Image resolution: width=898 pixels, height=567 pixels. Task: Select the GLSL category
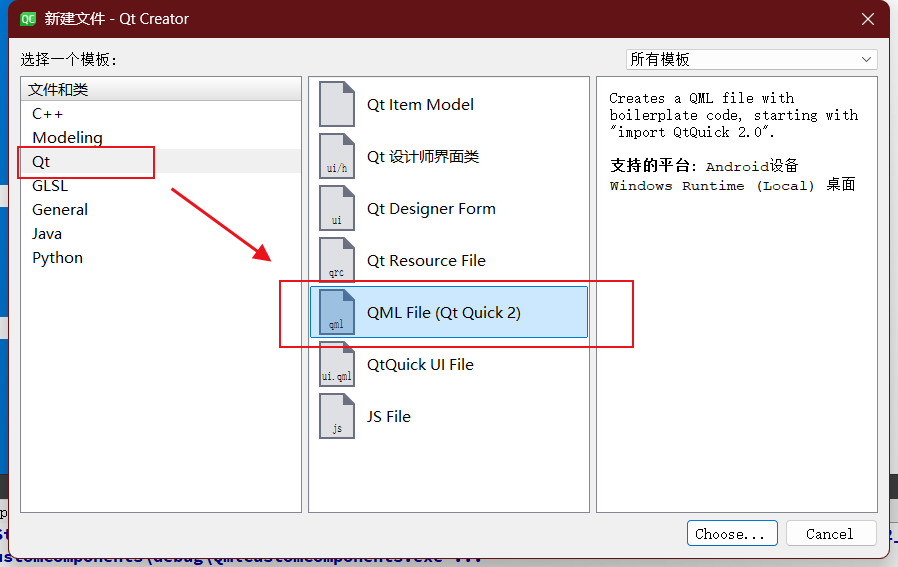(x=160, y=186)
